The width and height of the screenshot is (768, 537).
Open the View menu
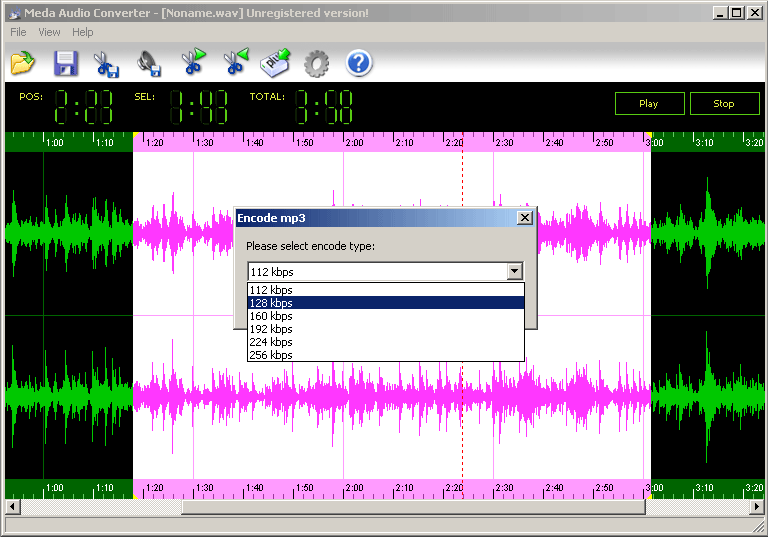49,32
